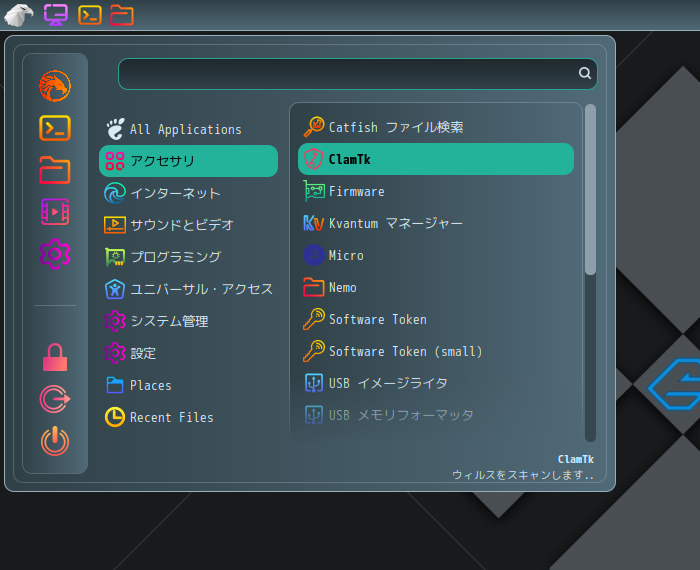
Task: Launch Kvantum マネージャー
Action: point(436,223)
